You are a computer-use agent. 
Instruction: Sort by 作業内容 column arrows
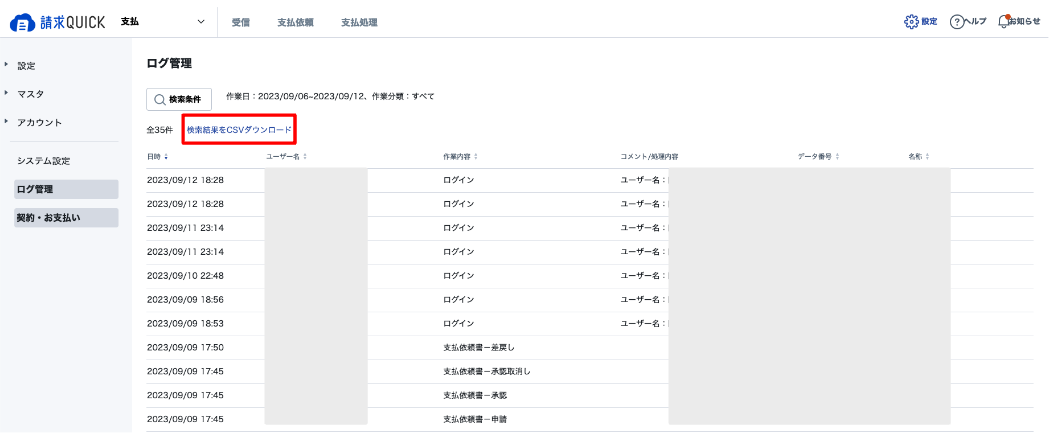(476, 156)
